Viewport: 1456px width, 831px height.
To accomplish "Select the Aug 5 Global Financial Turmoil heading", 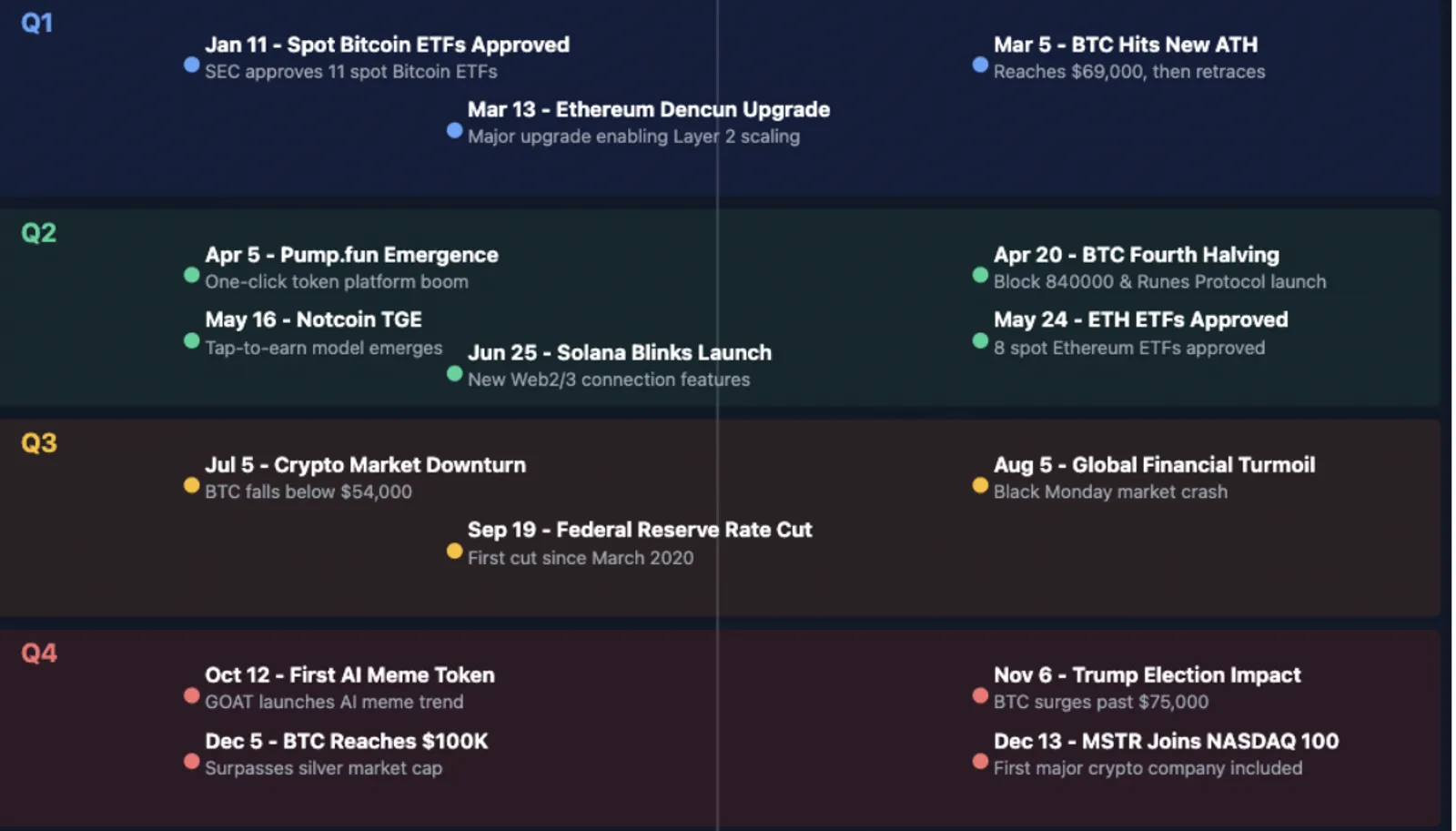I will (1154, 465).
